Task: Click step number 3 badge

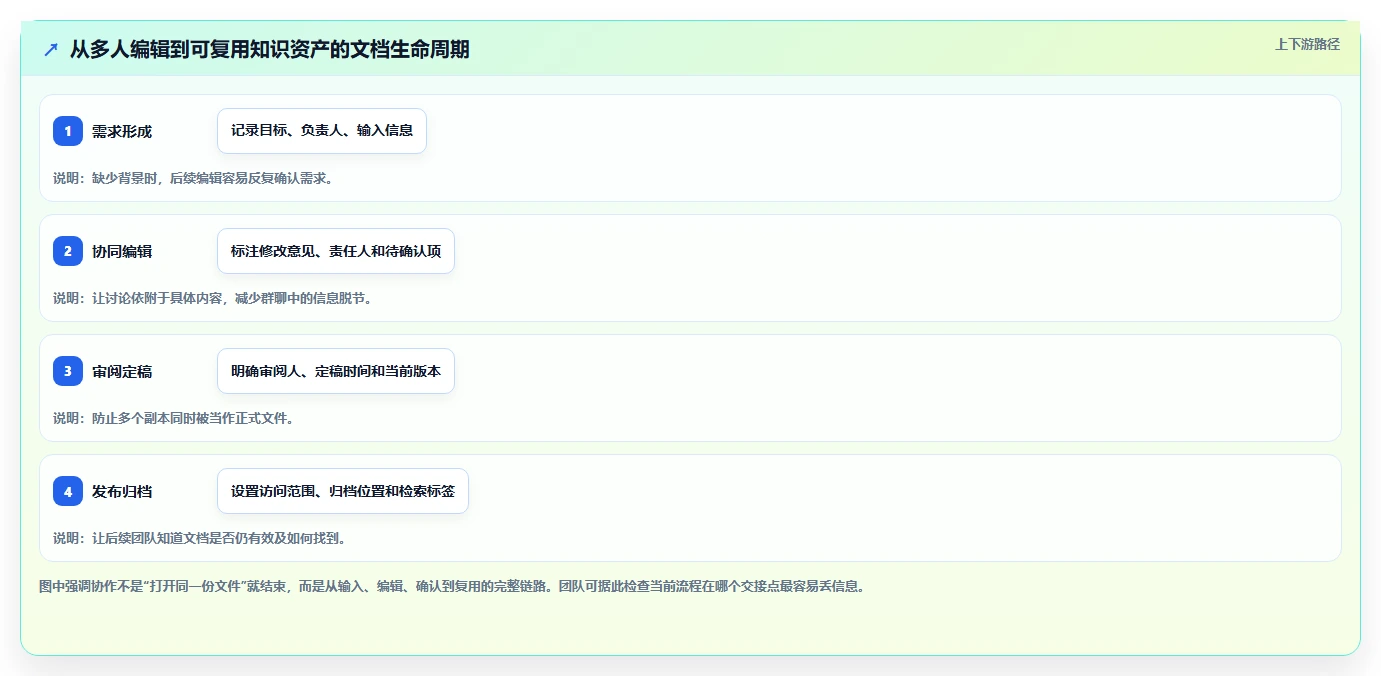Action: tap(68, 371)
